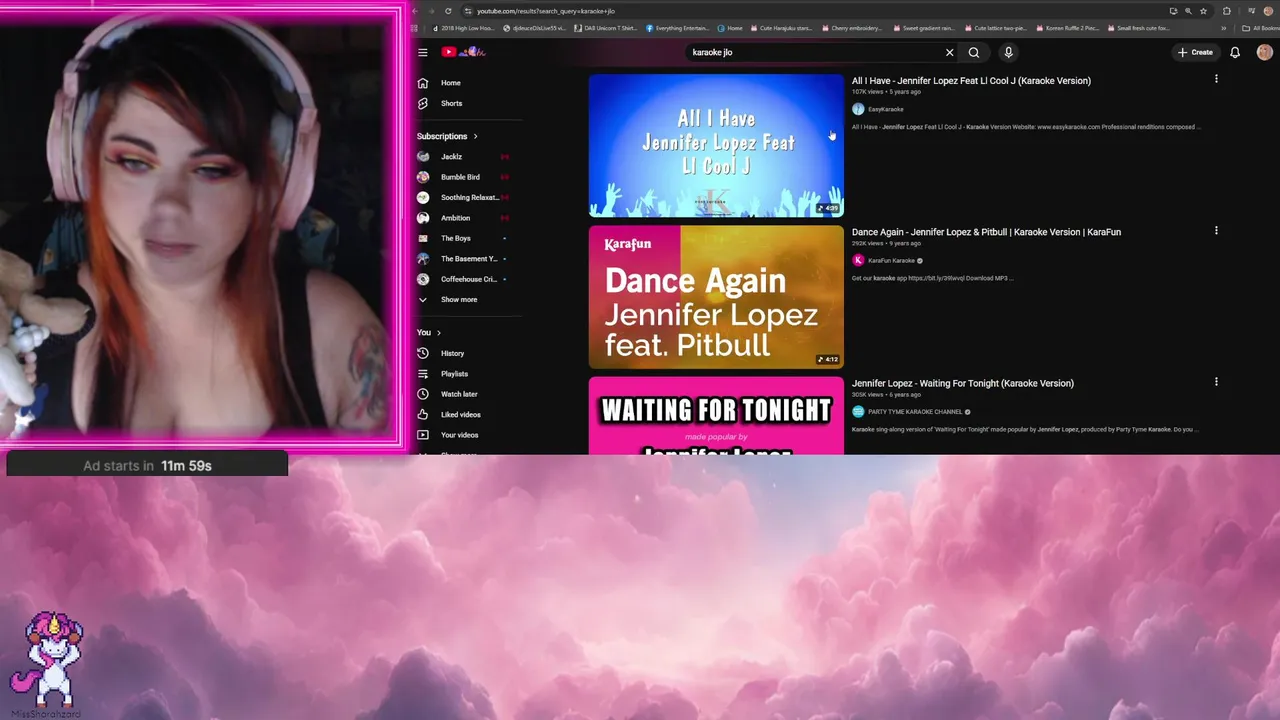The height and width of the screenshot is (720, 1280).
Task: Open the 2018 High Low Hoo... bookmark
Action: click(464, 28)
